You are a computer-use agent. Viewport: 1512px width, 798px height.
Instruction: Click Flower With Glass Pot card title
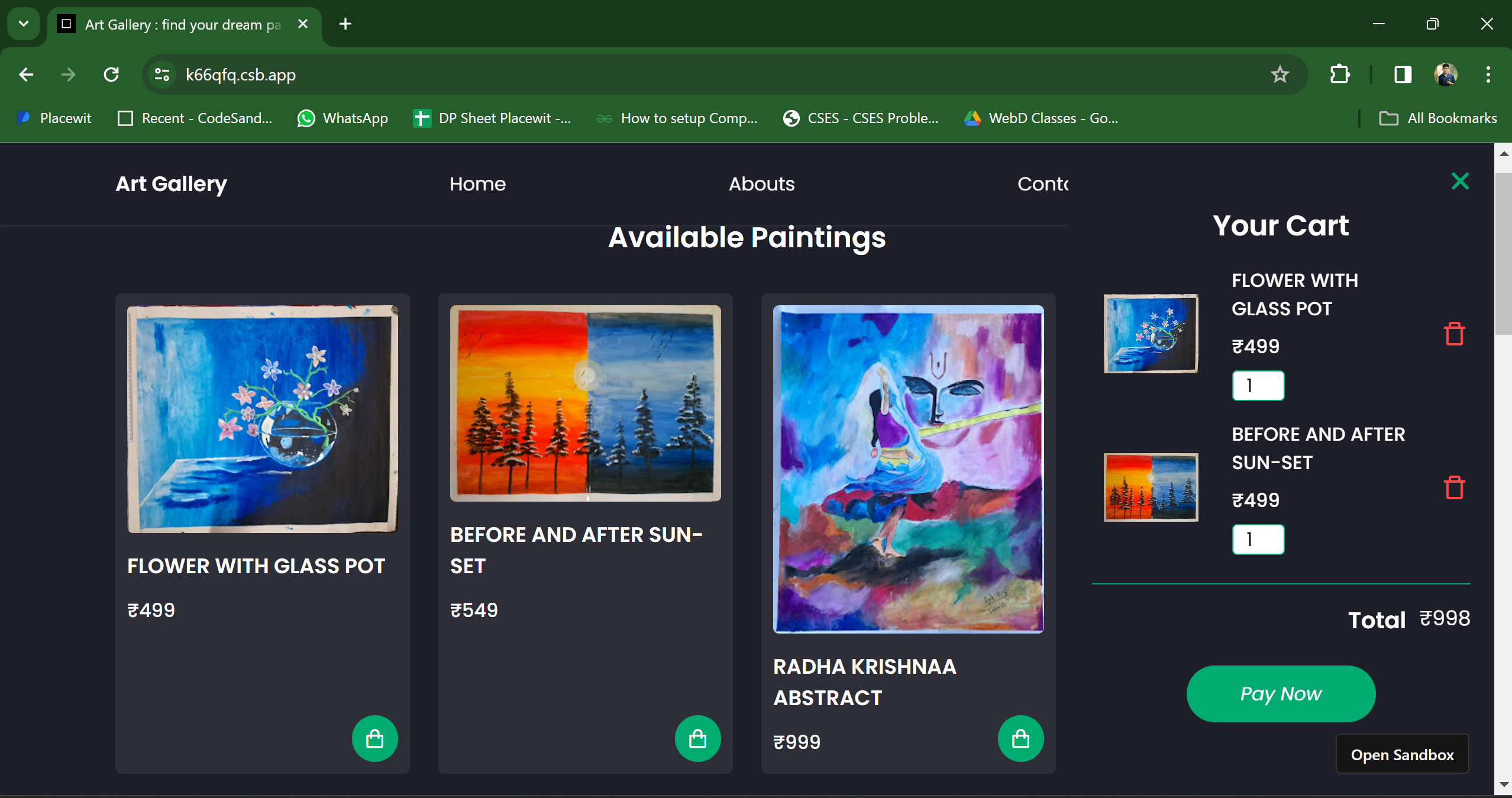[x=256, y=566]
